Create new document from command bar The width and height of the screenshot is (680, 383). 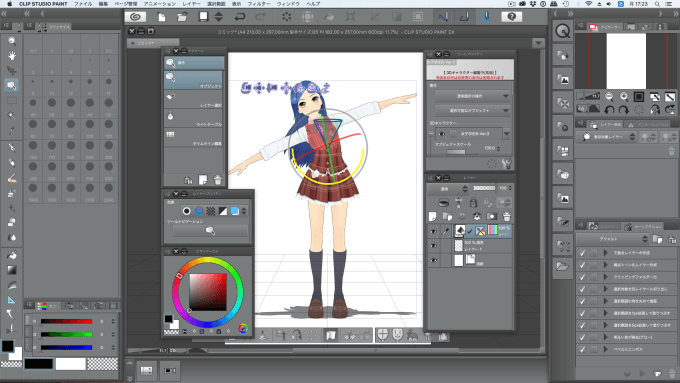pos(161,17)
